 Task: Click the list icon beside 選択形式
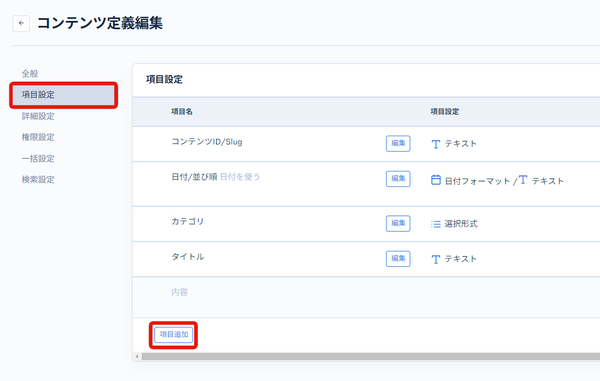coord(435,224)
